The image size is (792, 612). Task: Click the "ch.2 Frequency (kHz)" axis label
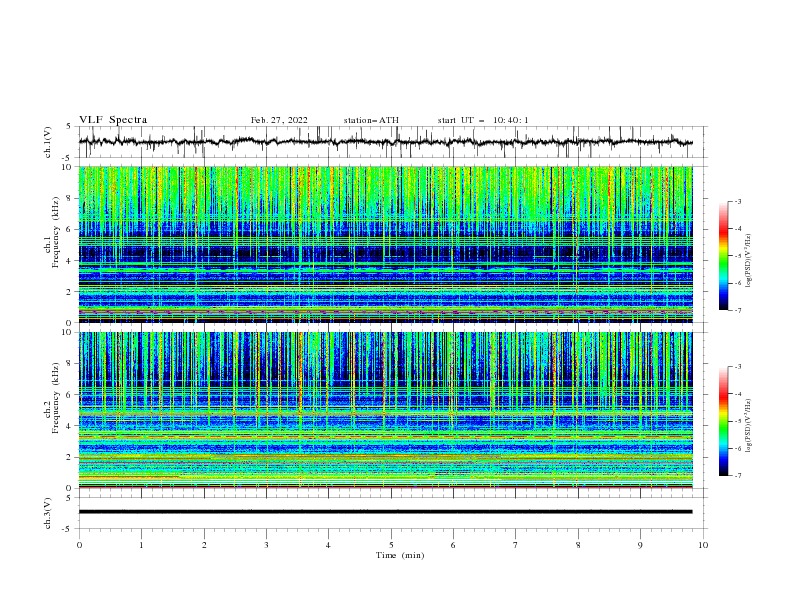[52, 398]
